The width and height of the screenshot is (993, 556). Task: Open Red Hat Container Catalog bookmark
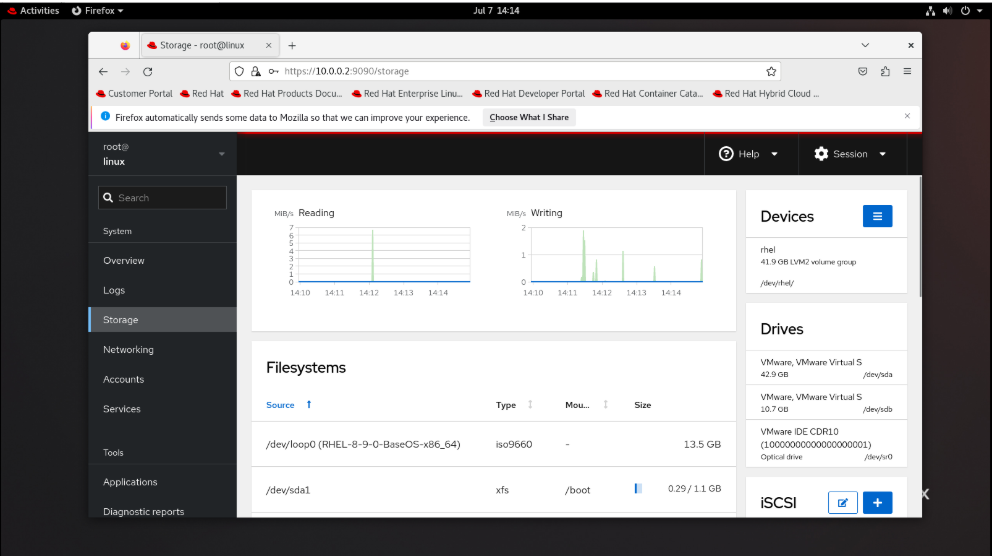point(648,94)
